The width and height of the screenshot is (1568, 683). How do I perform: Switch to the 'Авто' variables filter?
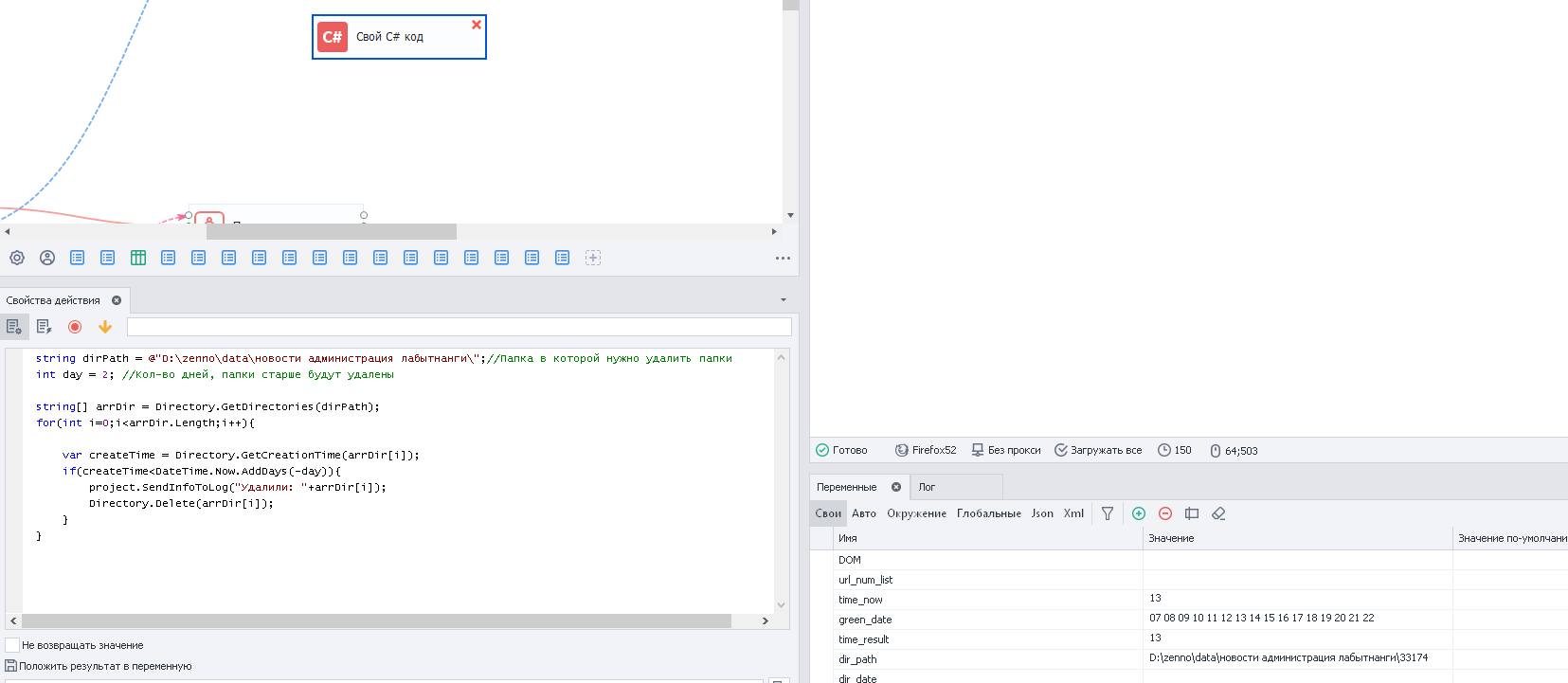tap(863, 513)
